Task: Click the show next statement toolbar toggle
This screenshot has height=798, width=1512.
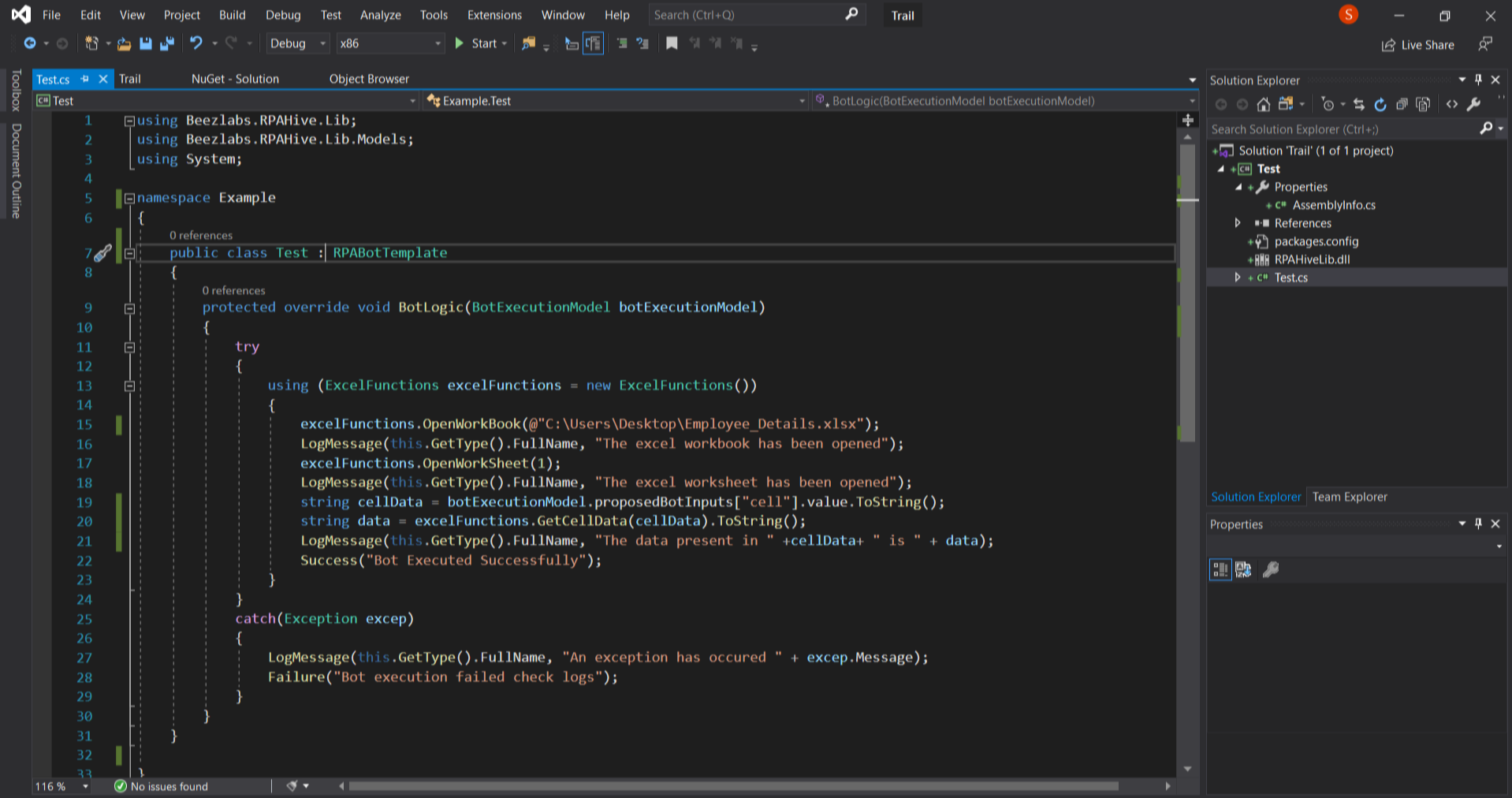Action: 593,43
